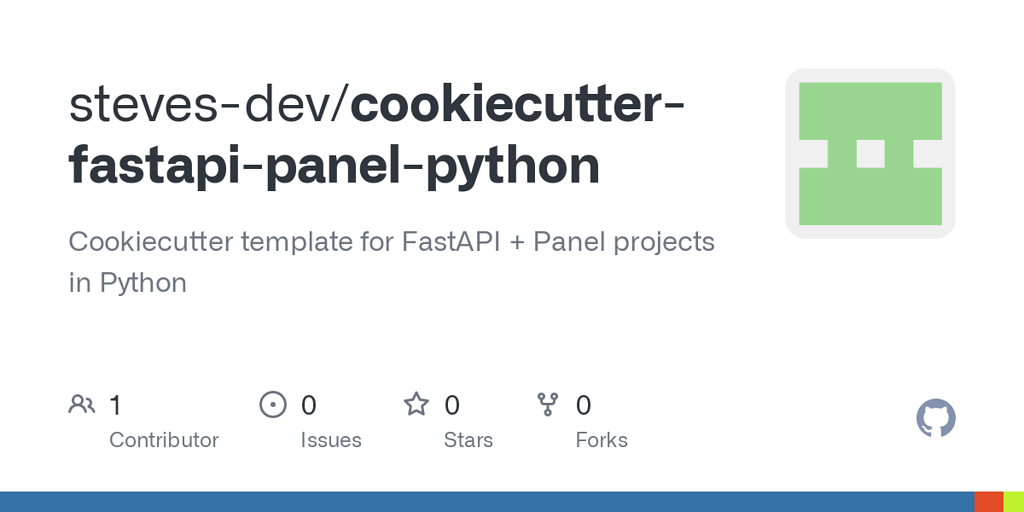Click the blue language bar segment
This screenshot has width=1024, height=512.
tap(487, 502)
